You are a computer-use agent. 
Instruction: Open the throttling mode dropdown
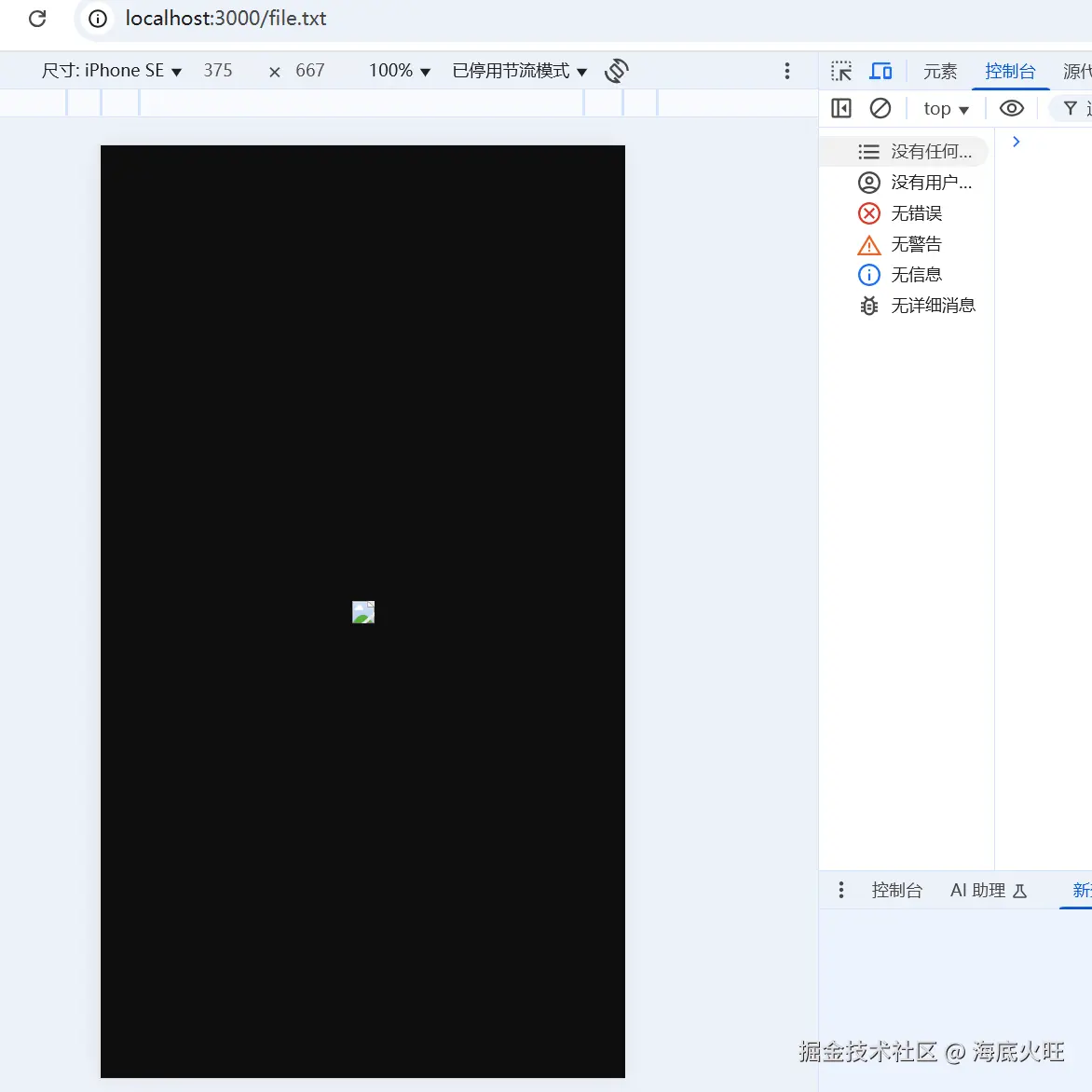click(520, 70)
